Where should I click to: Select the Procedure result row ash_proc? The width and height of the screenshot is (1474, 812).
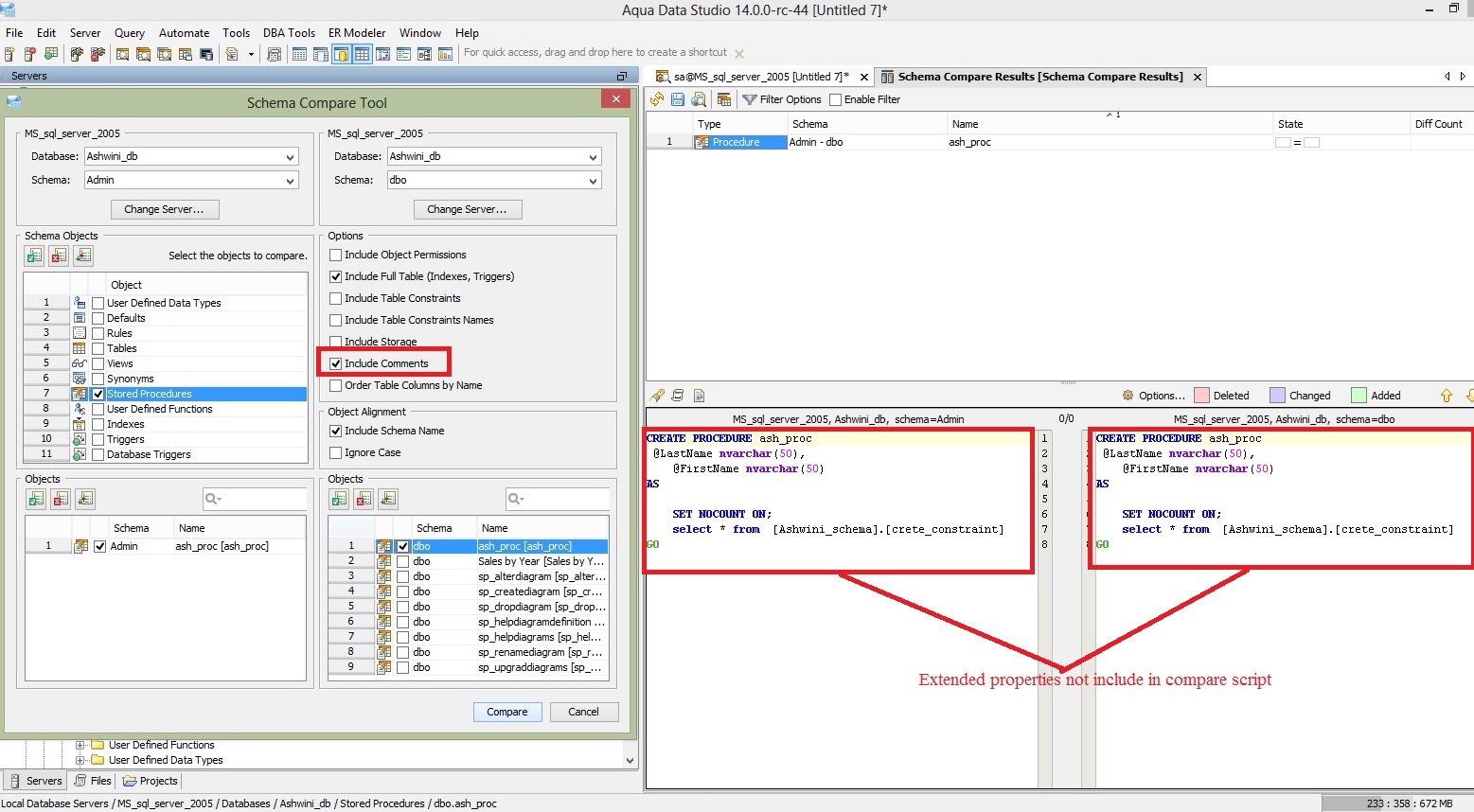click(1059, 142)
